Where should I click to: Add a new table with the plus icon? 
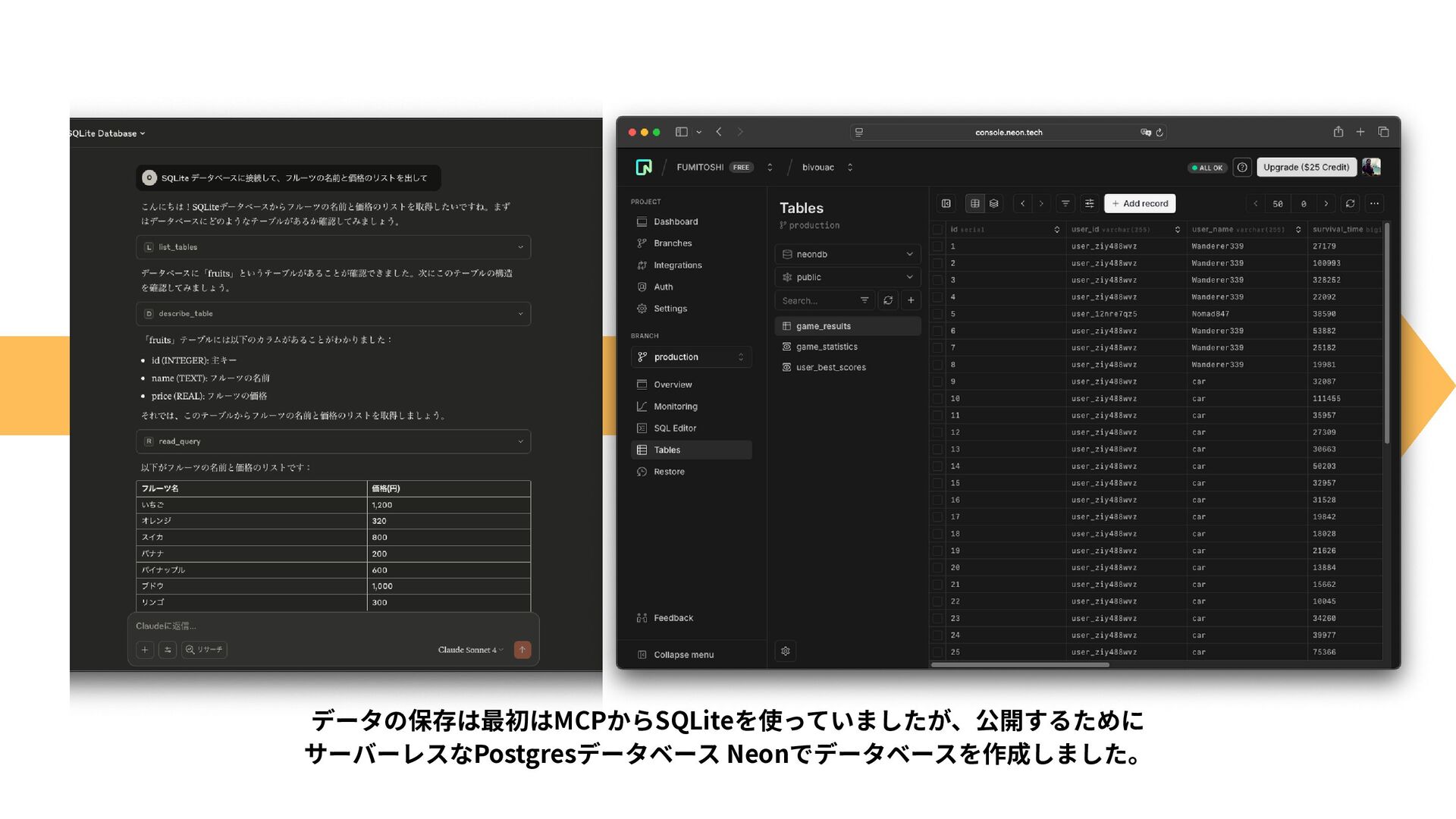pyautogui.click(x=912, y=300)
